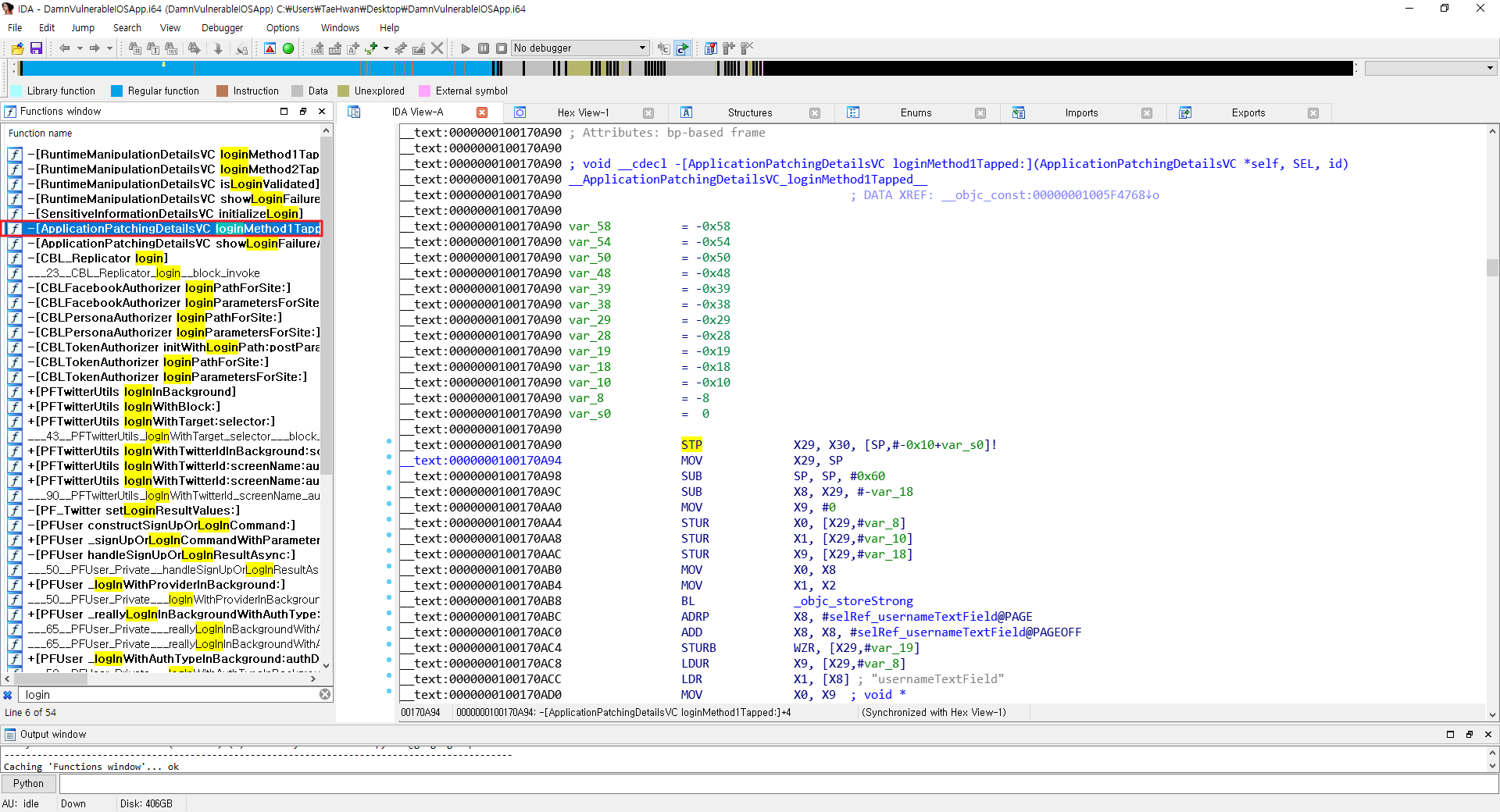Click the Python command input field

click(778, 783)
